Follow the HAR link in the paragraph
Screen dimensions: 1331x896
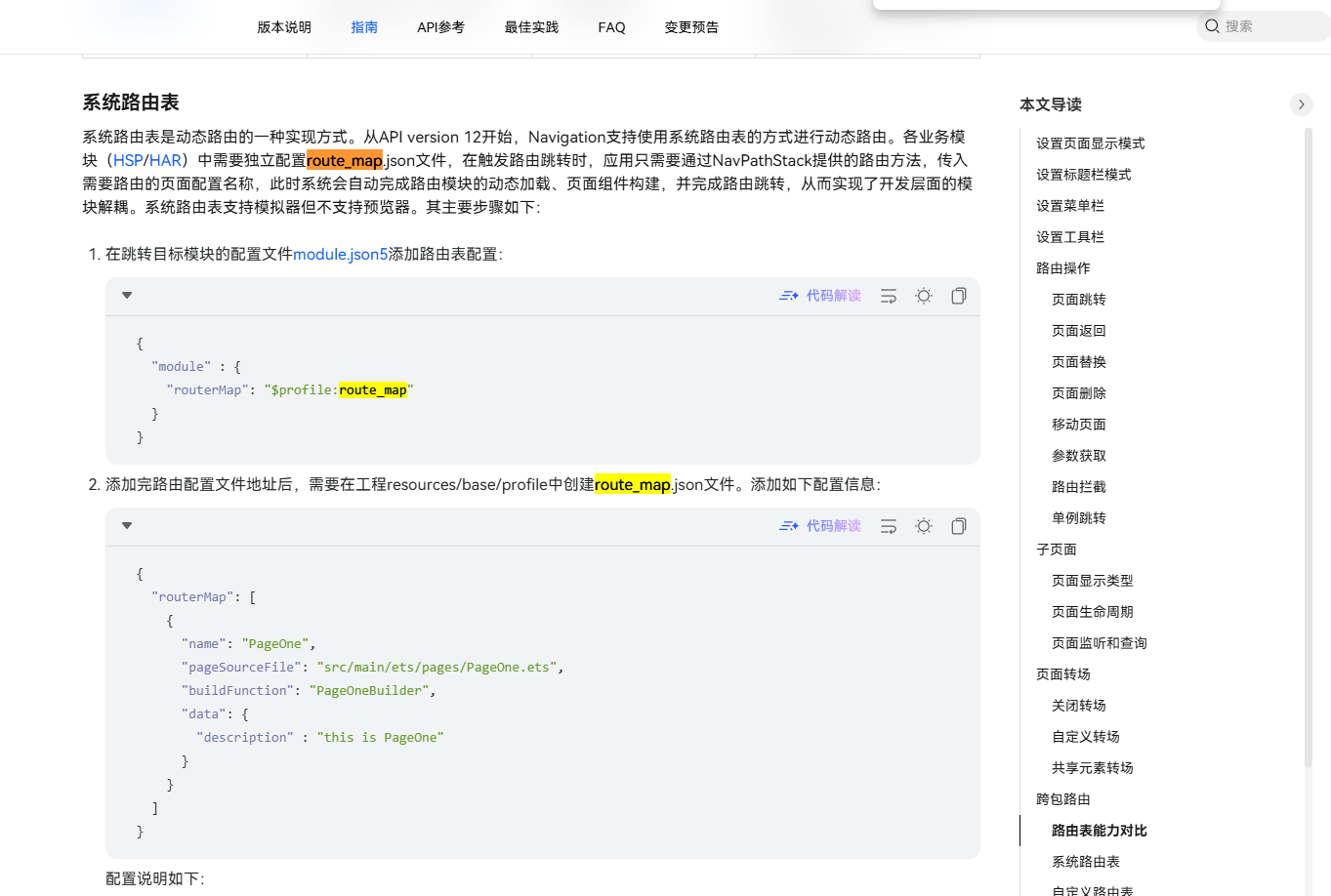165,160
